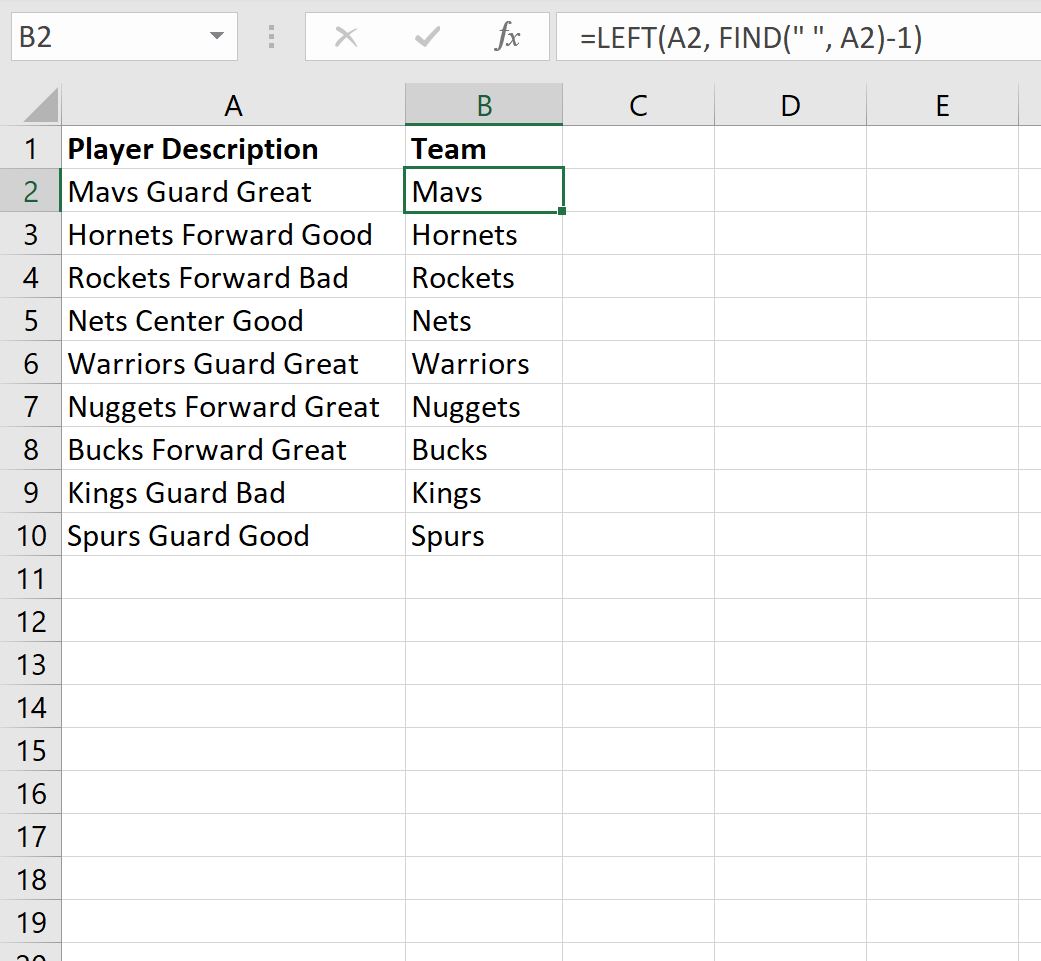The image size is (1041, 961).
Task: Click the Enter checkmark icon in formula bar
Action: click(426, 37)
